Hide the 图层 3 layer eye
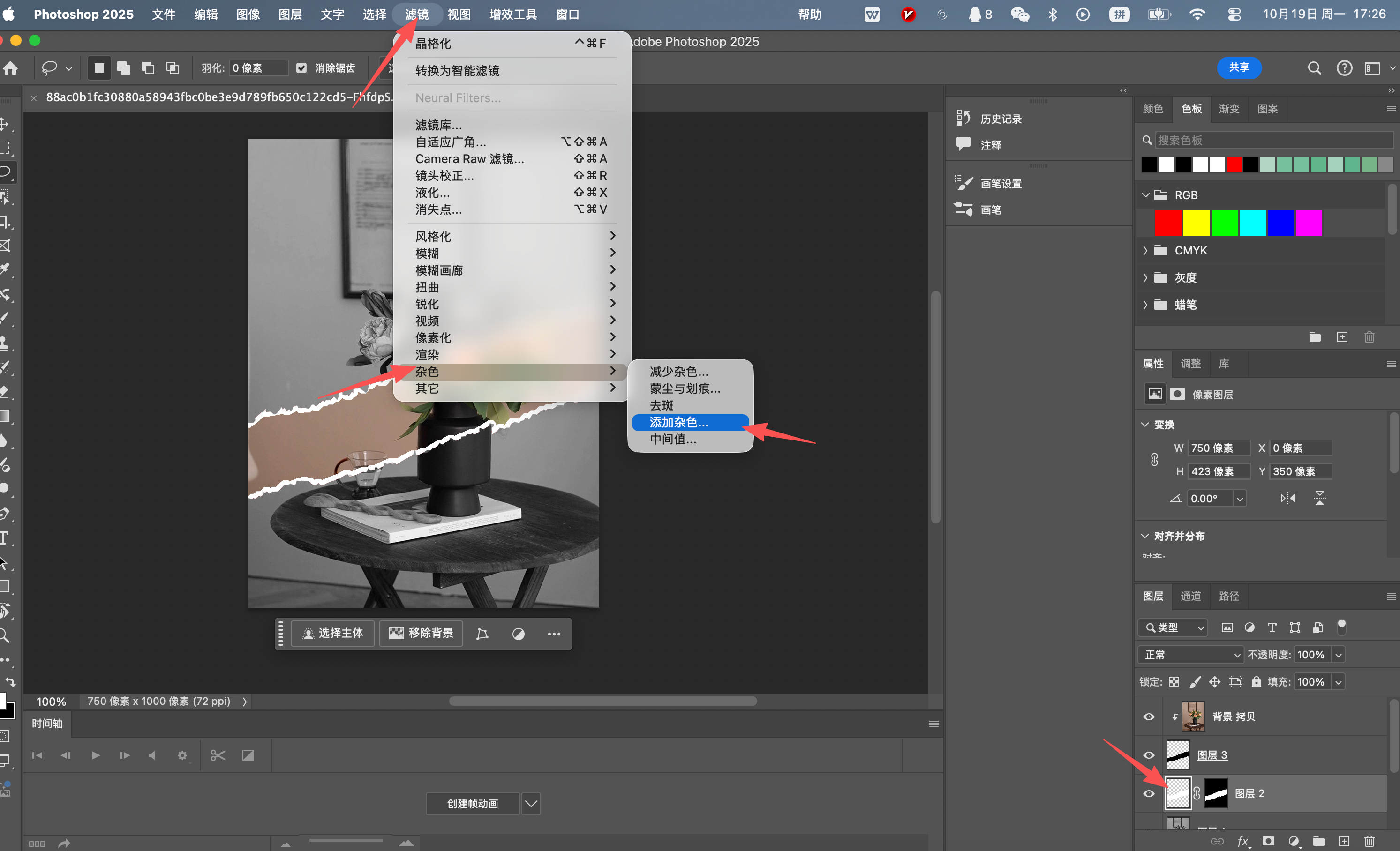The height and width of the screenshot is (851, 1400). (1148, 754)
